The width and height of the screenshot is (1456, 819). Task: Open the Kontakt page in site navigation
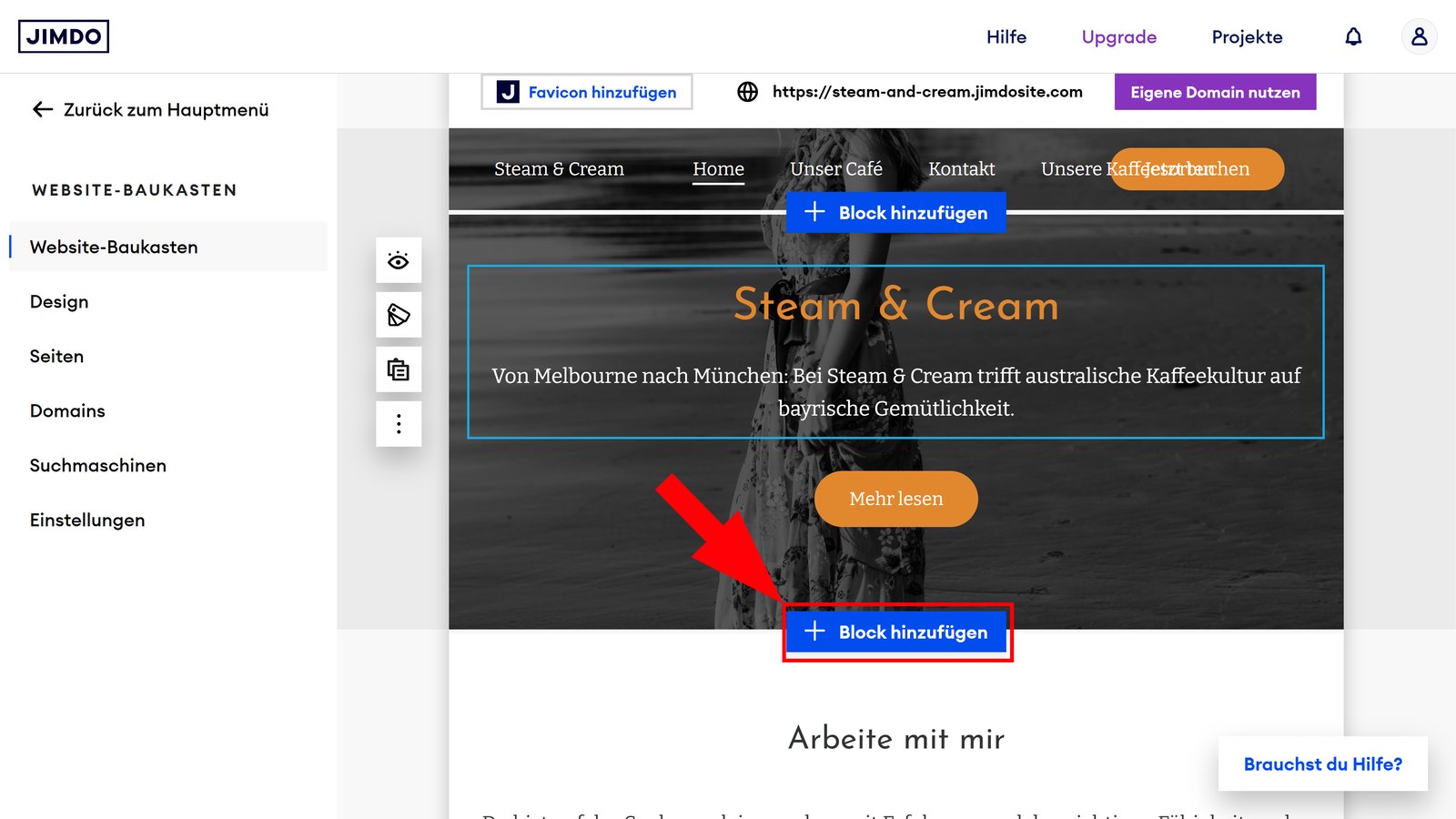tap(961, 168)
